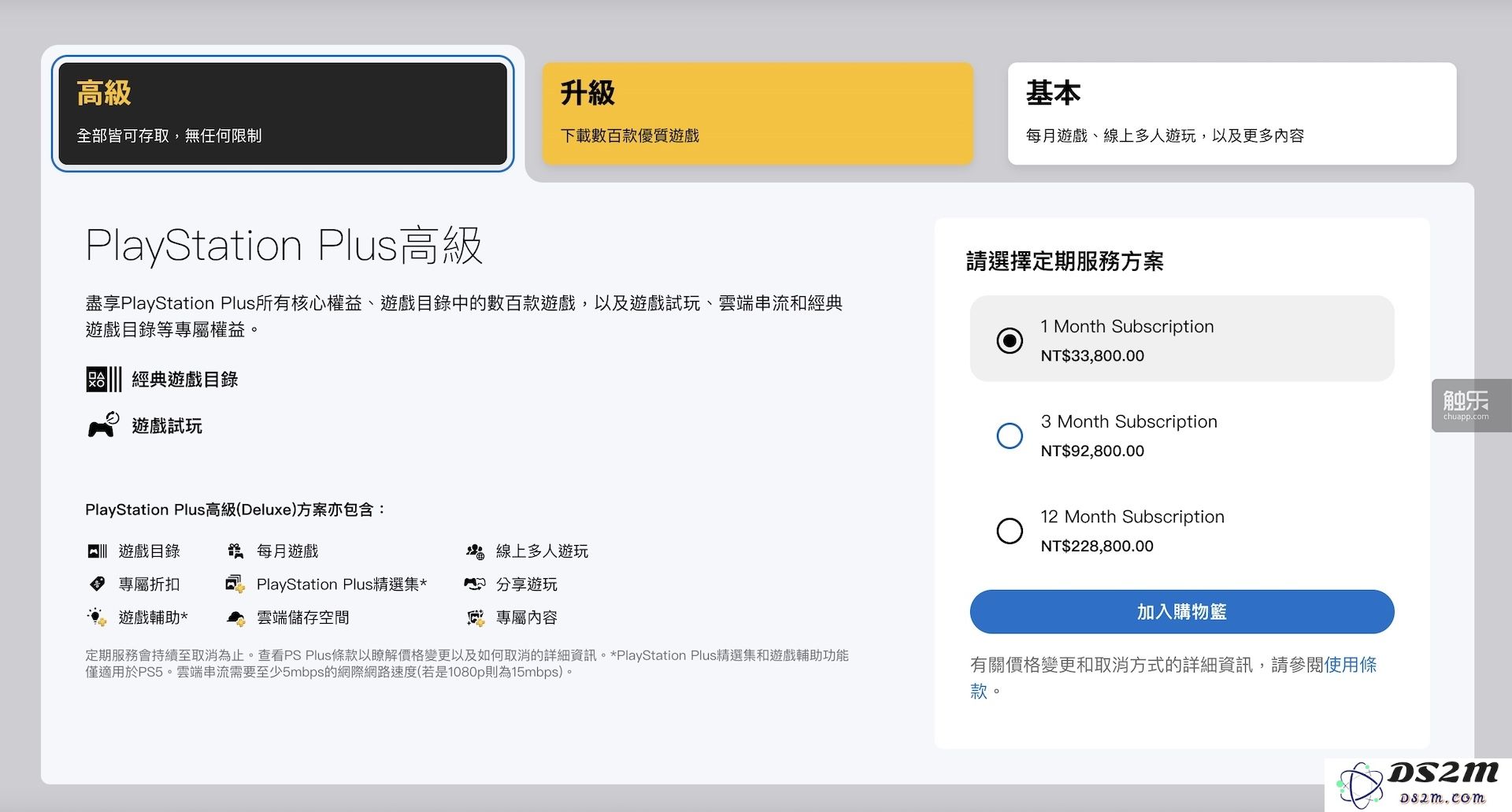
Task: Click the '12 Month Subscription' label
Action: [x=1132, y=517]
